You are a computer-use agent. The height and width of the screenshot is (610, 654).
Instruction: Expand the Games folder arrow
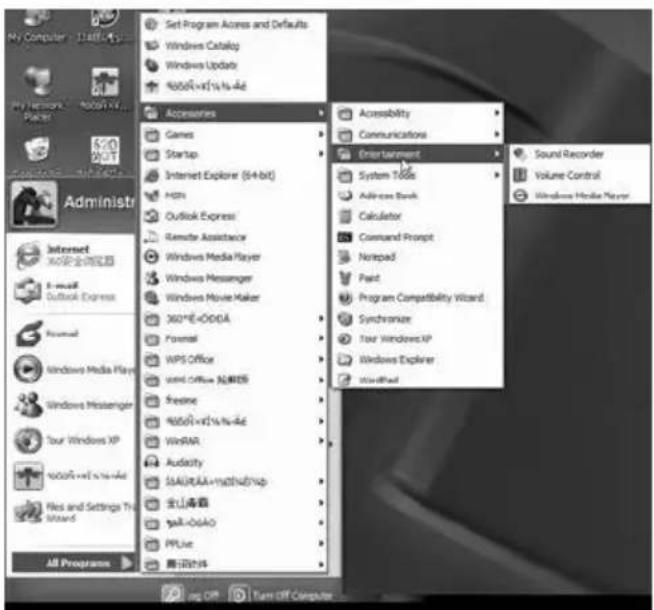tap(321, 134)
